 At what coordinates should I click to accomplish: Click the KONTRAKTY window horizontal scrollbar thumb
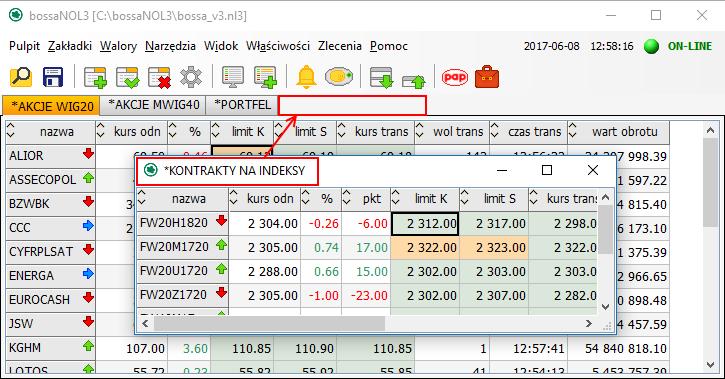[270, 324]
